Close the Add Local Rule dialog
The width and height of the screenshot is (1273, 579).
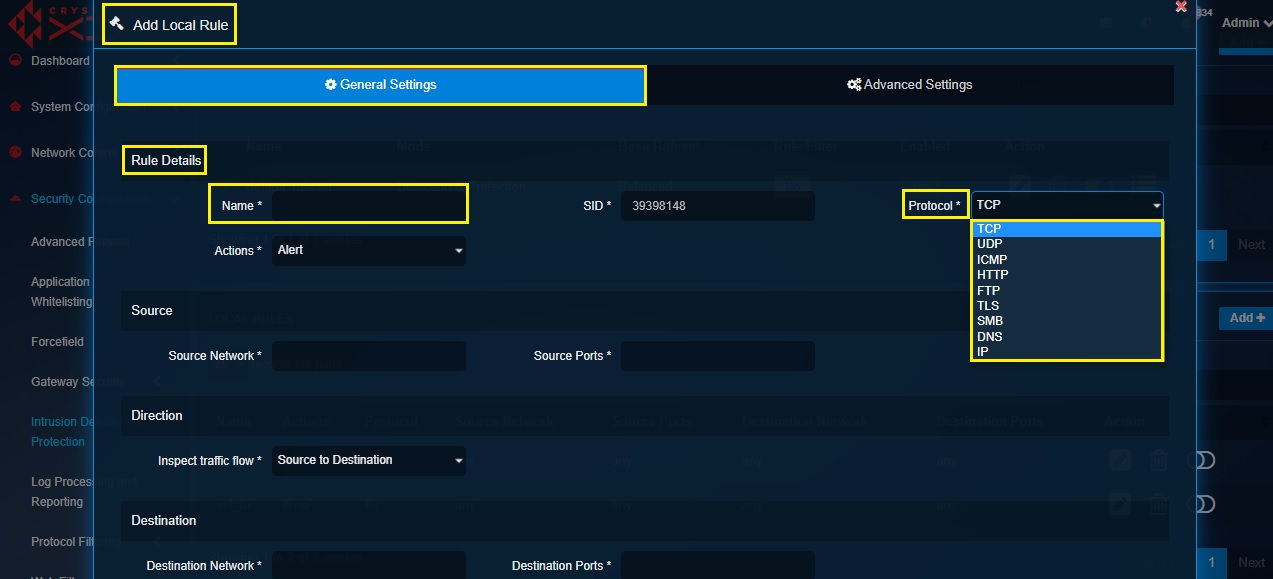pos(1181,7)
